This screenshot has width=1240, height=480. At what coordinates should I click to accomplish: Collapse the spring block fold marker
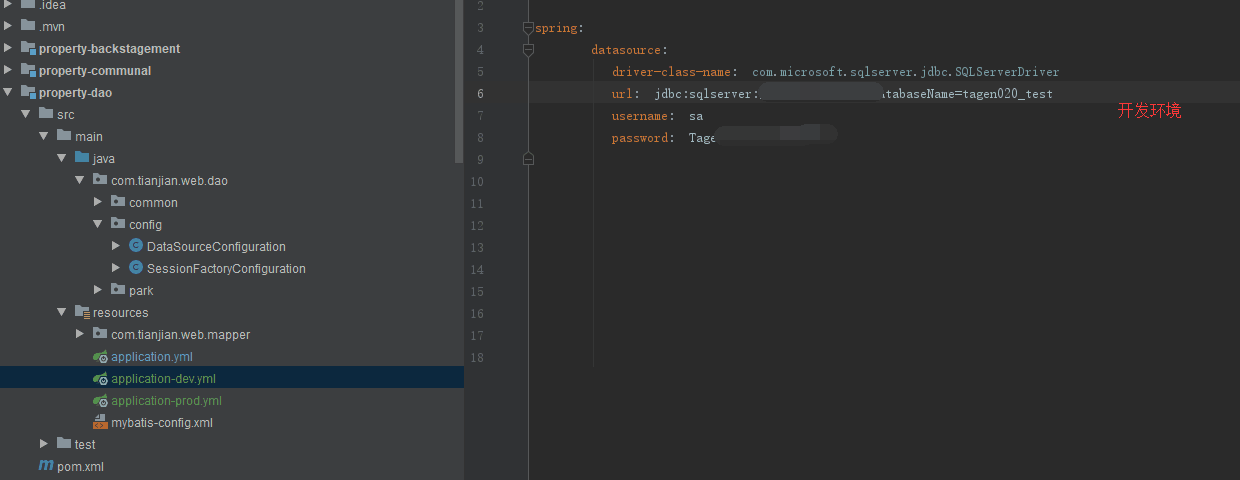click(x=528, y=28)
